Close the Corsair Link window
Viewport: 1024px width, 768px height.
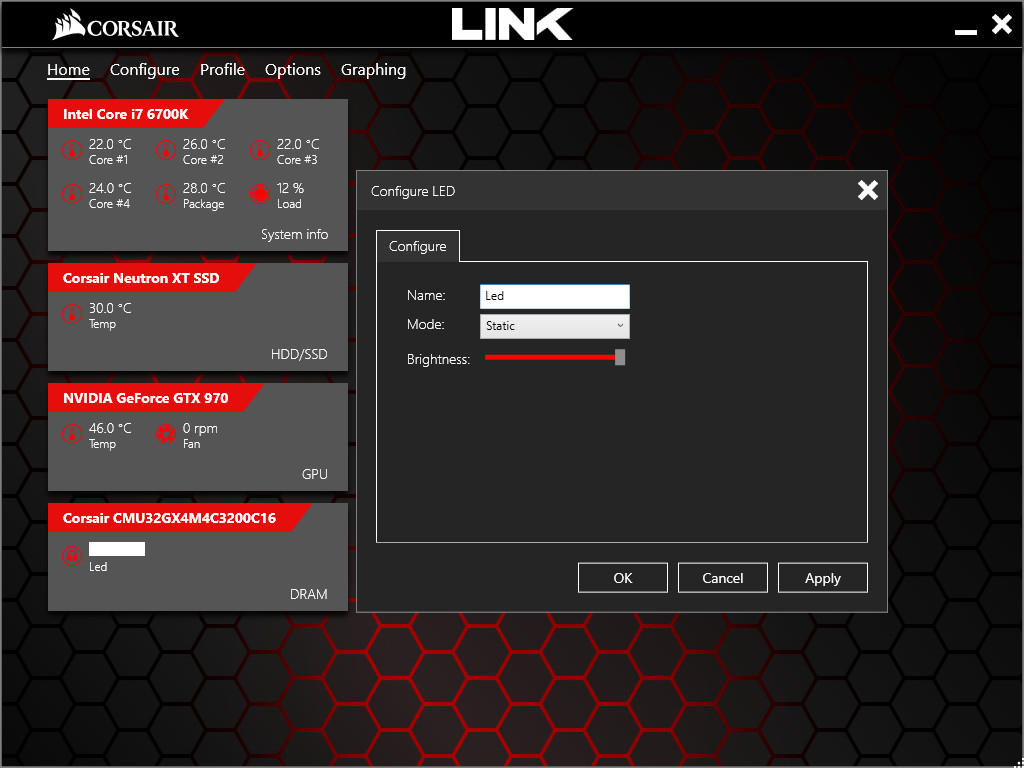pyautogui.click(x=1001, y=25)
